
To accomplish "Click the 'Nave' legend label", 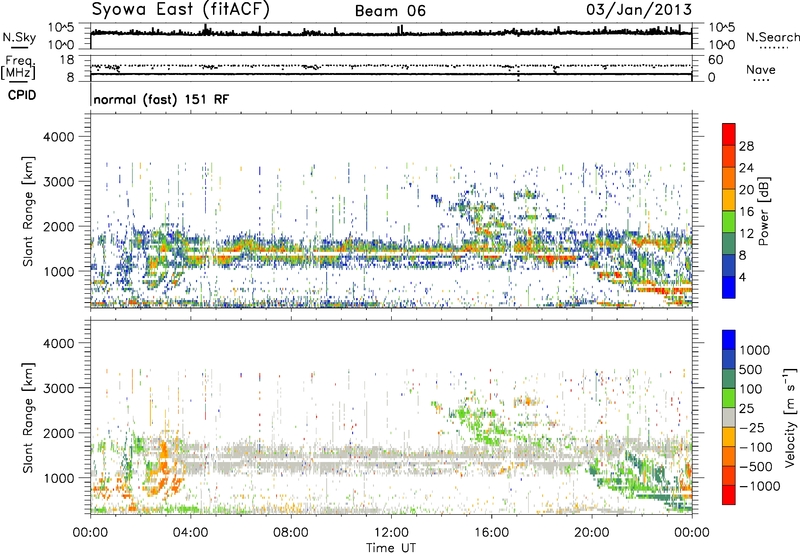I will point(761,70).
